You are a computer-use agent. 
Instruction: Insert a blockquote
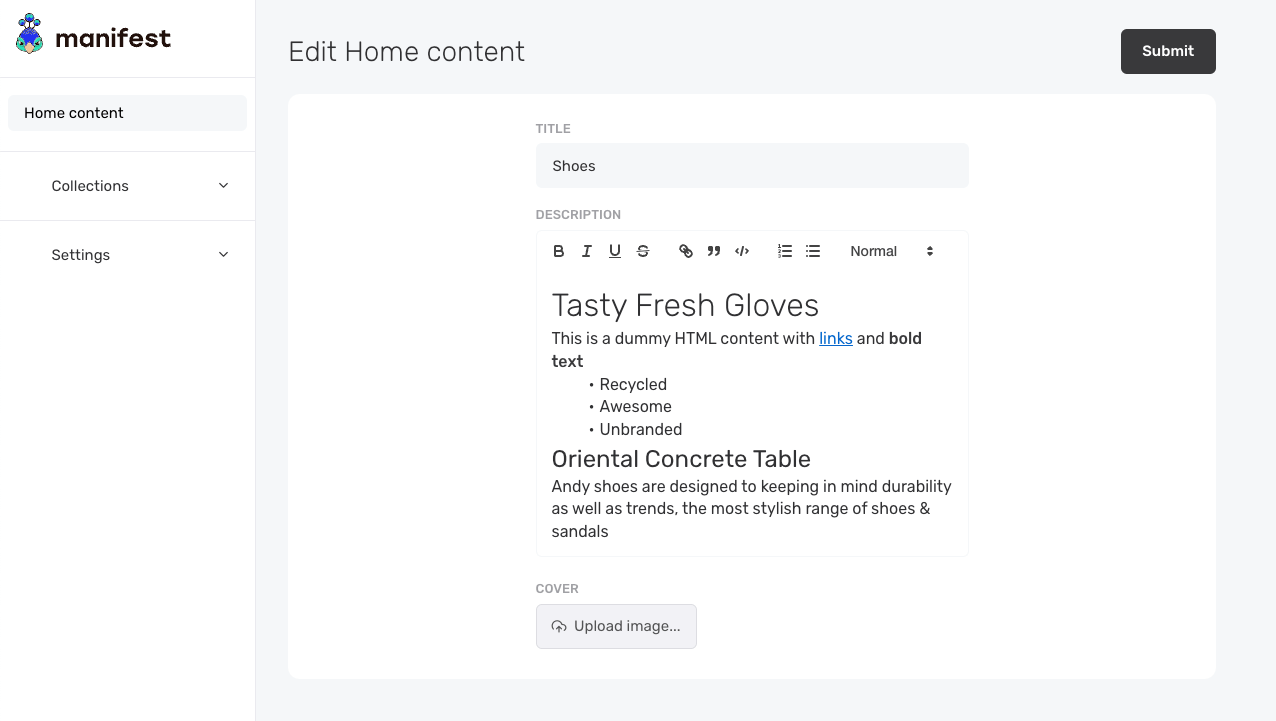tap(714, 251)
